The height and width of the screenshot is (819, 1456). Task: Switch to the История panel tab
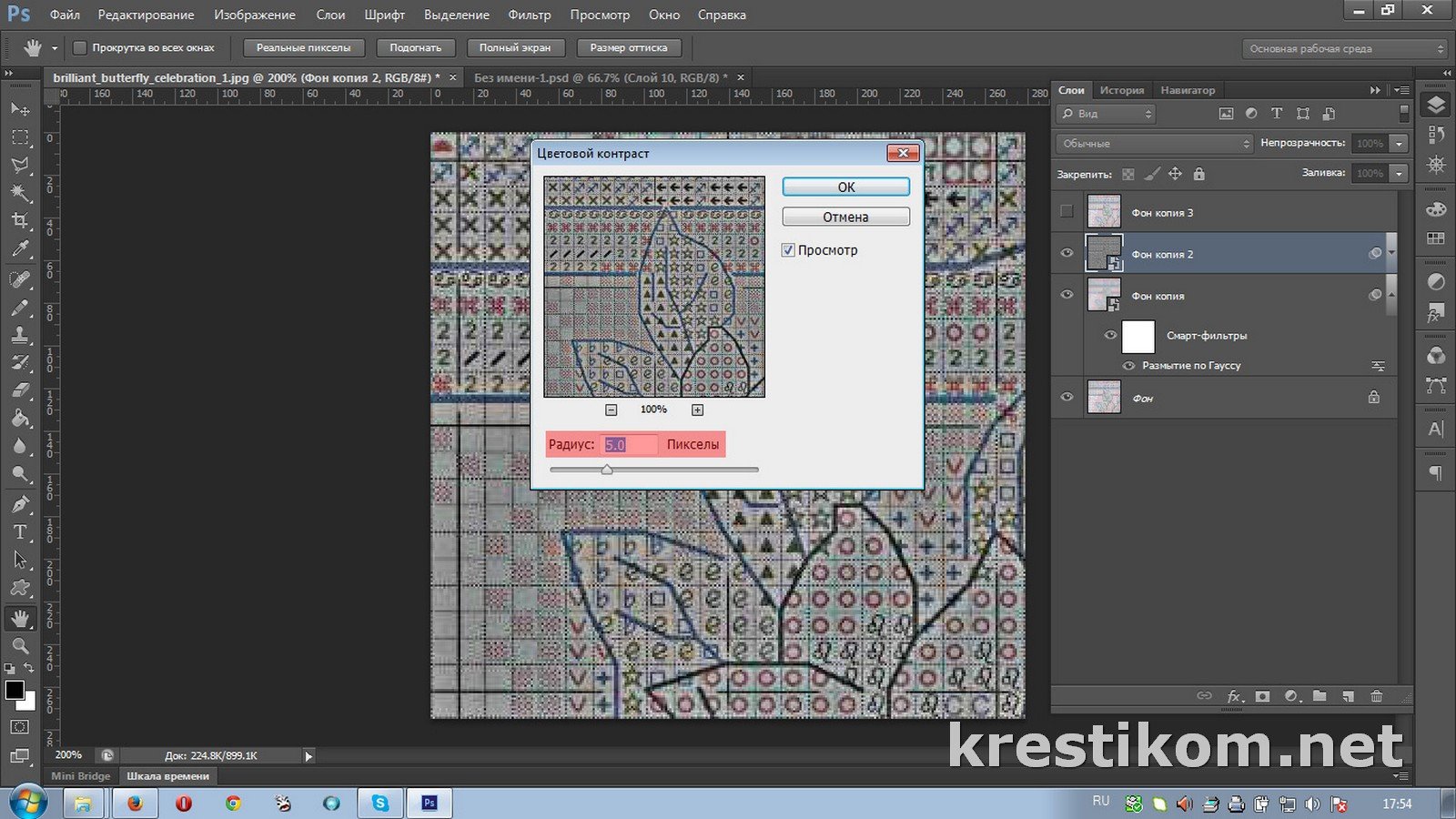point(1121,90)
